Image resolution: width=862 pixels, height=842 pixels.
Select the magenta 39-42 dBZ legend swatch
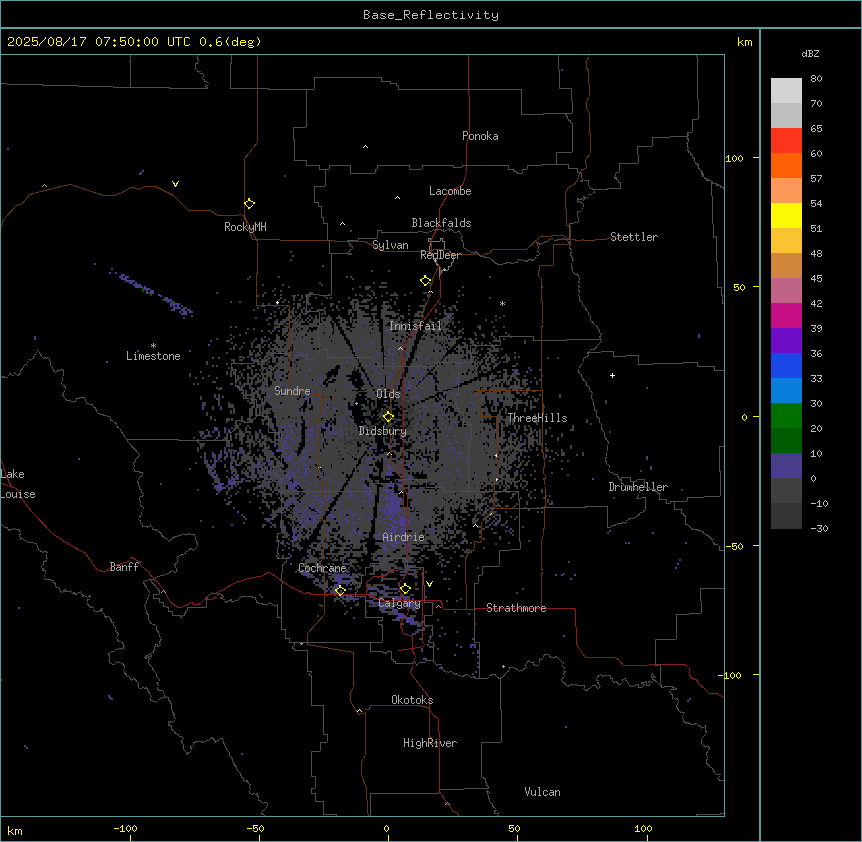[786, 315]
